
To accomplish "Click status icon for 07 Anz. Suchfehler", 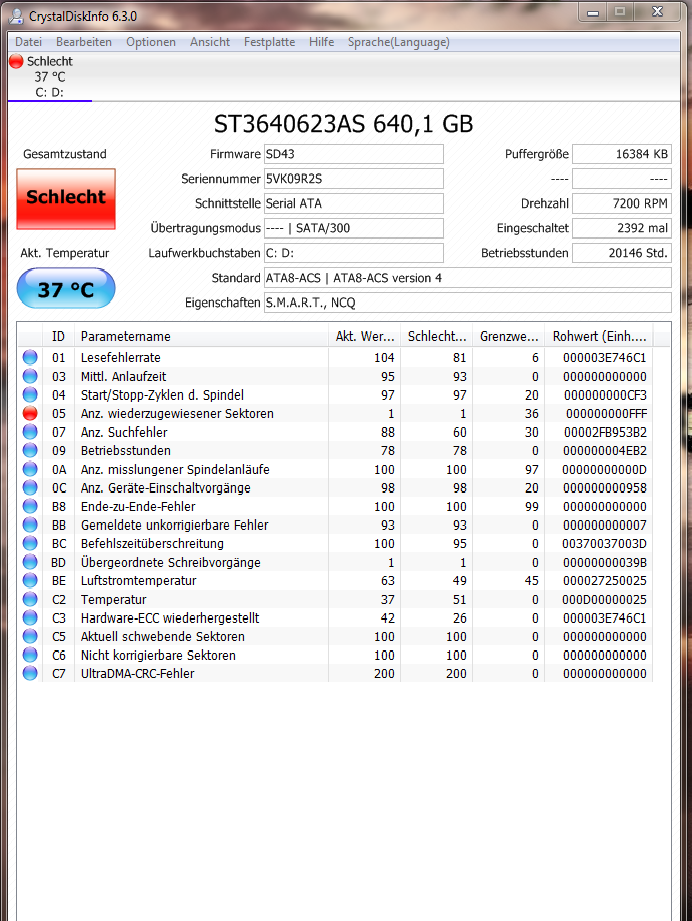I will pos(30,432).
